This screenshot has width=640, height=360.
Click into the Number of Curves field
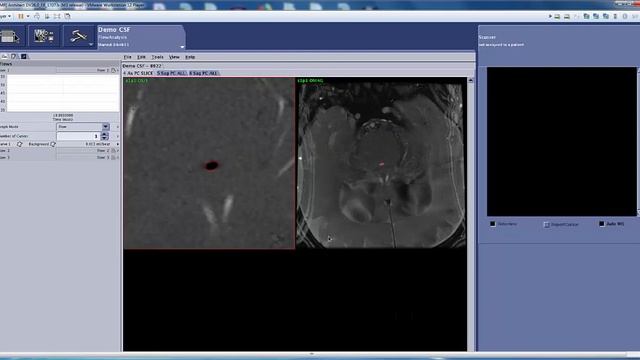click(x=78, y=136)
